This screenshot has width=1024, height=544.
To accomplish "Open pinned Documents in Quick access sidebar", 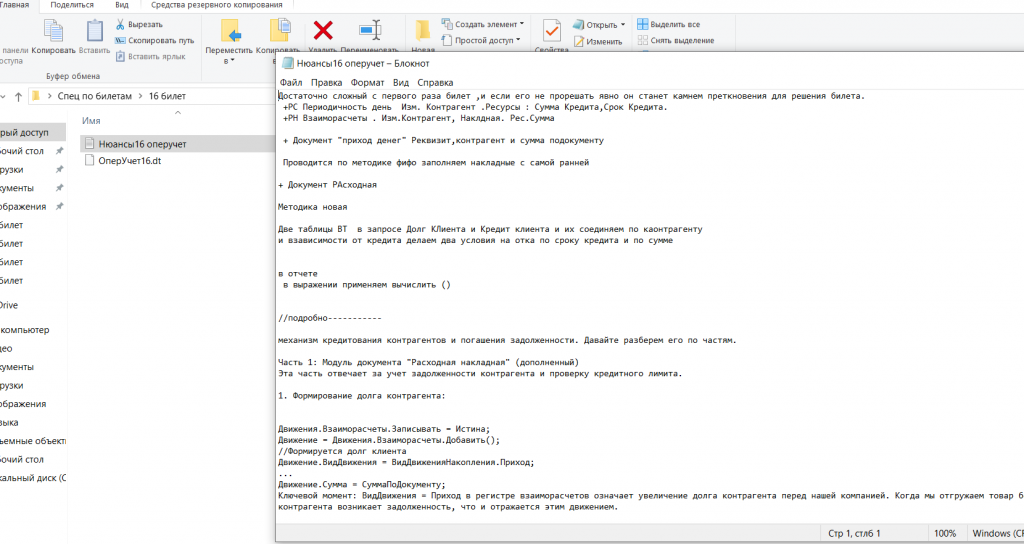I will click(x=16, y=188).
